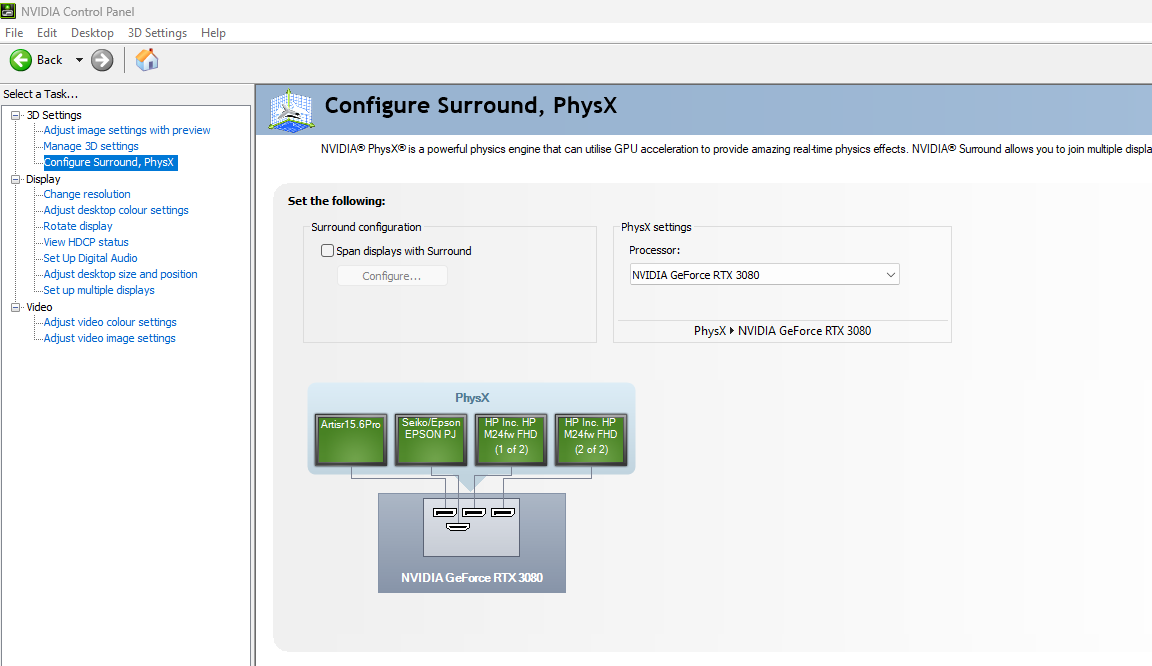
Task: Open the PhysX Processor dropdown
Action: click(x=764, y=275)
